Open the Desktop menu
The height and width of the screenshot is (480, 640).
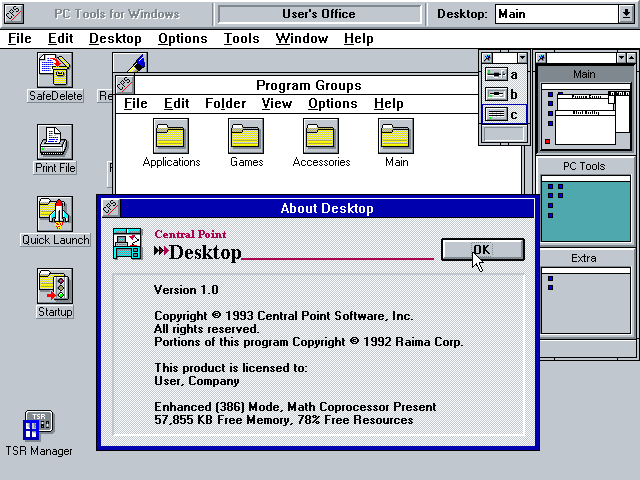coord(115,38)
